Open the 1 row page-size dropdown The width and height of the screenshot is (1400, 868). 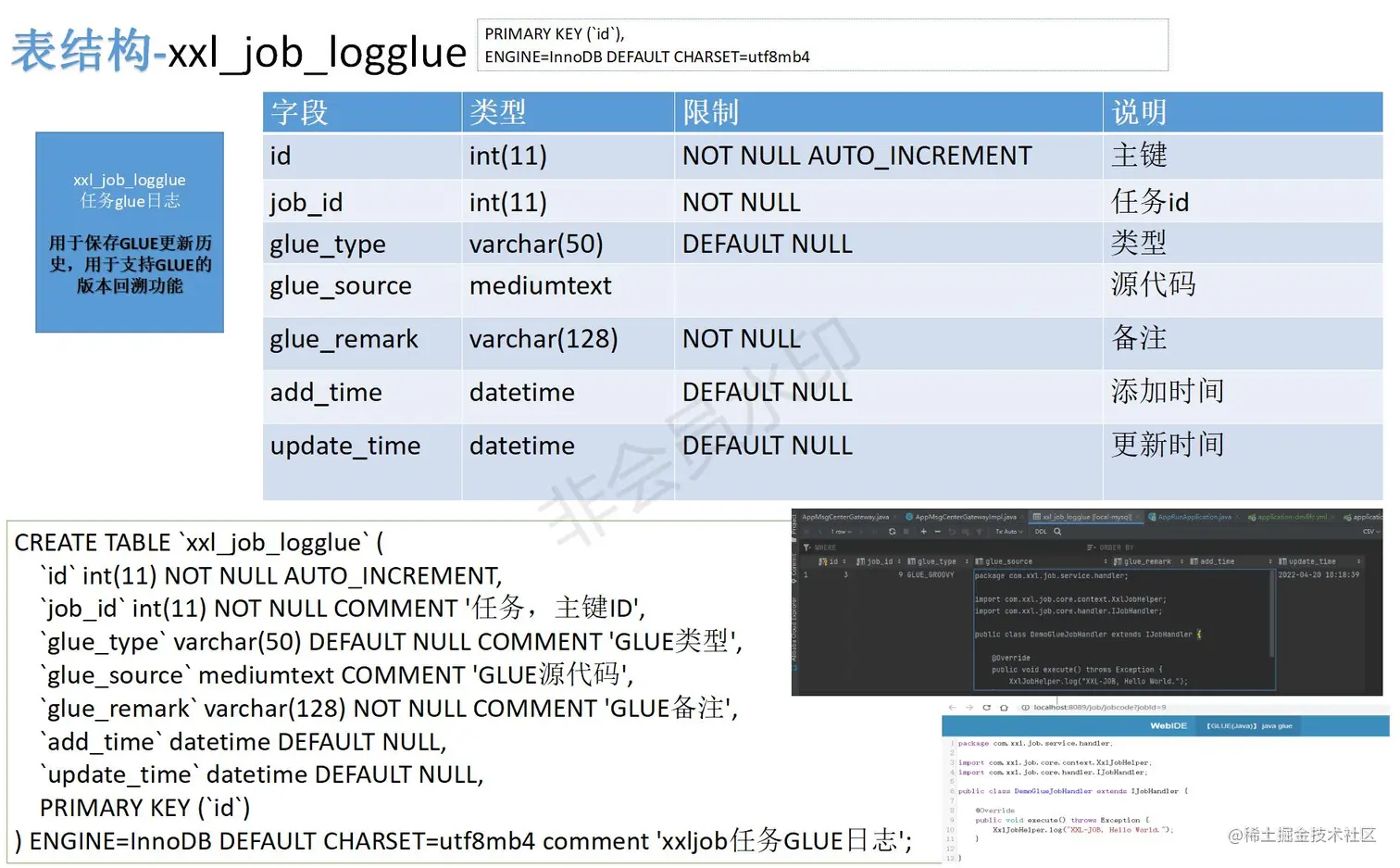842,532
